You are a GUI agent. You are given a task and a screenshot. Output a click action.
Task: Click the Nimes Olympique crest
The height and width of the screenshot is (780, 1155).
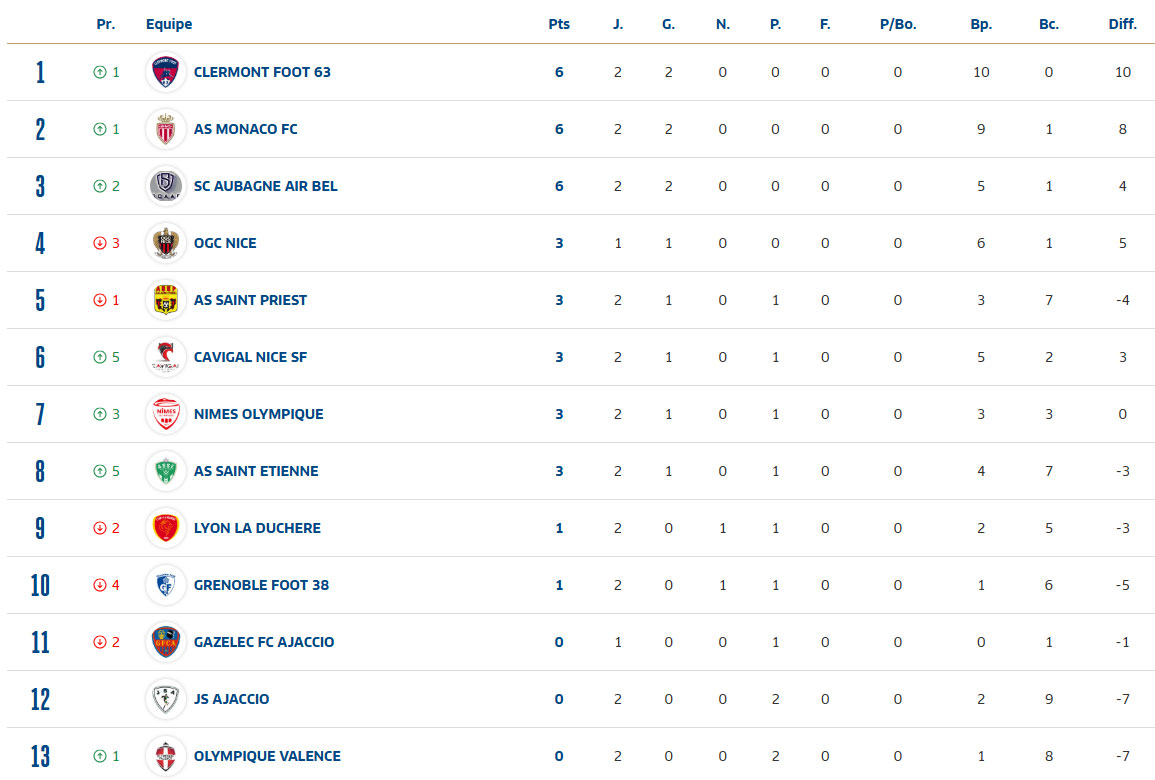tap(165, 414)
